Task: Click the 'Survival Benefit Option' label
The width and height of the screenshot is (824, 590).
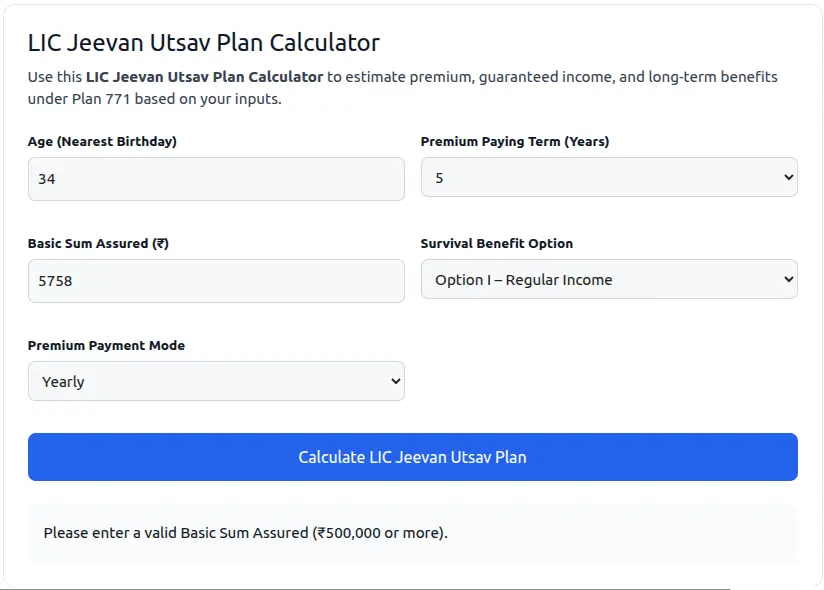Action: (x=496, y=243)
